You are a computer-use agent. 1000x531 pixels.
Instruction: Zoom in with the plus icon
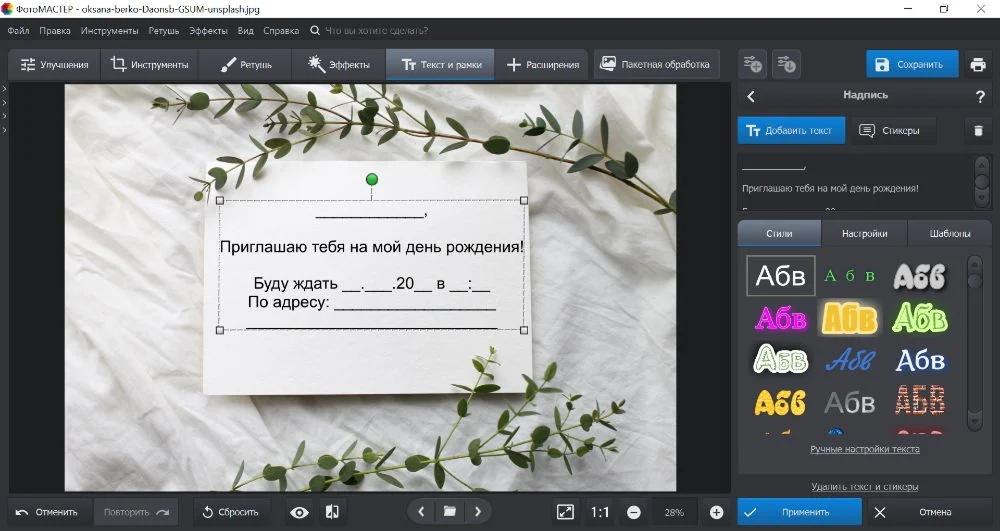(x=716, y=512)
